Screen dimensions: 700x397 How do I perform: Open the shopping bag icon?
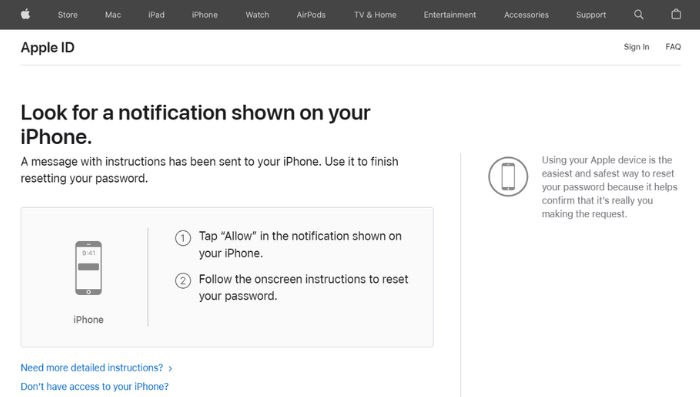point(676,14)
